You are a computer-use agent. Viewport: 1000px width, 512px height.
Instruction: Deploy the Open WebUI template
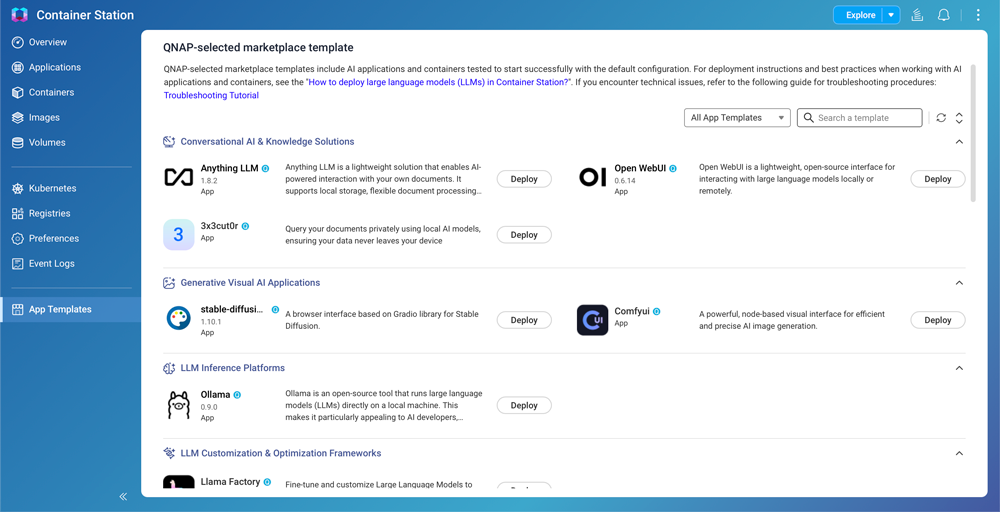(x=937, y=179)
